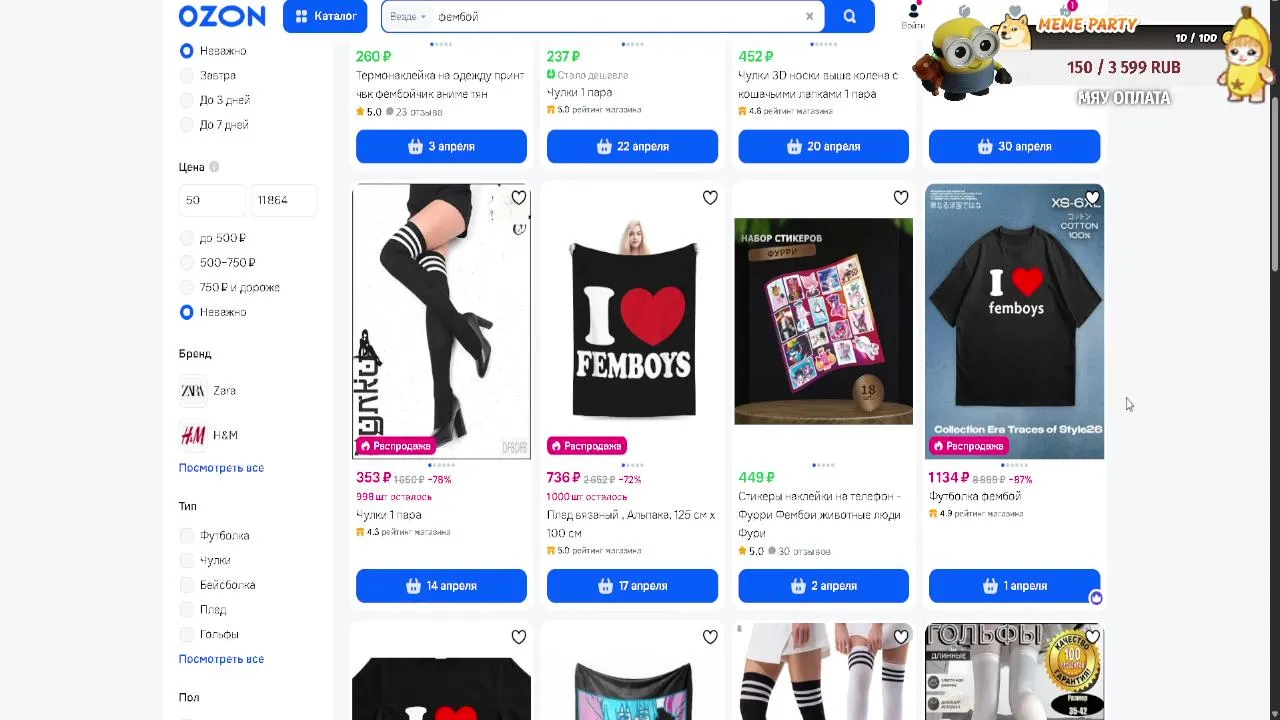Favorite the stockings product with the heart icon
The width and height of the screenshot is (1280, 720).
519,198
